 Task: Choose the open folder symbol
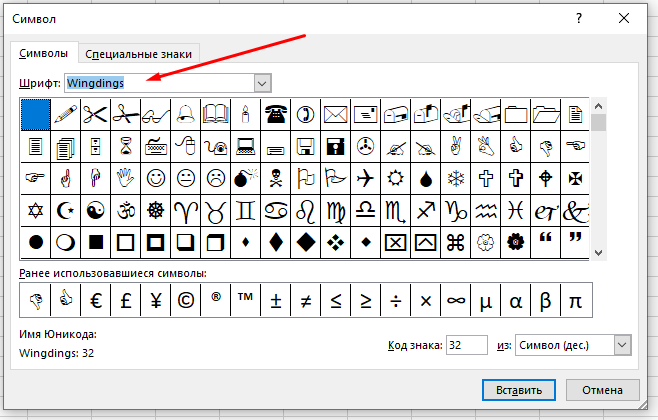pyautogui.click(x=546, y=115)
